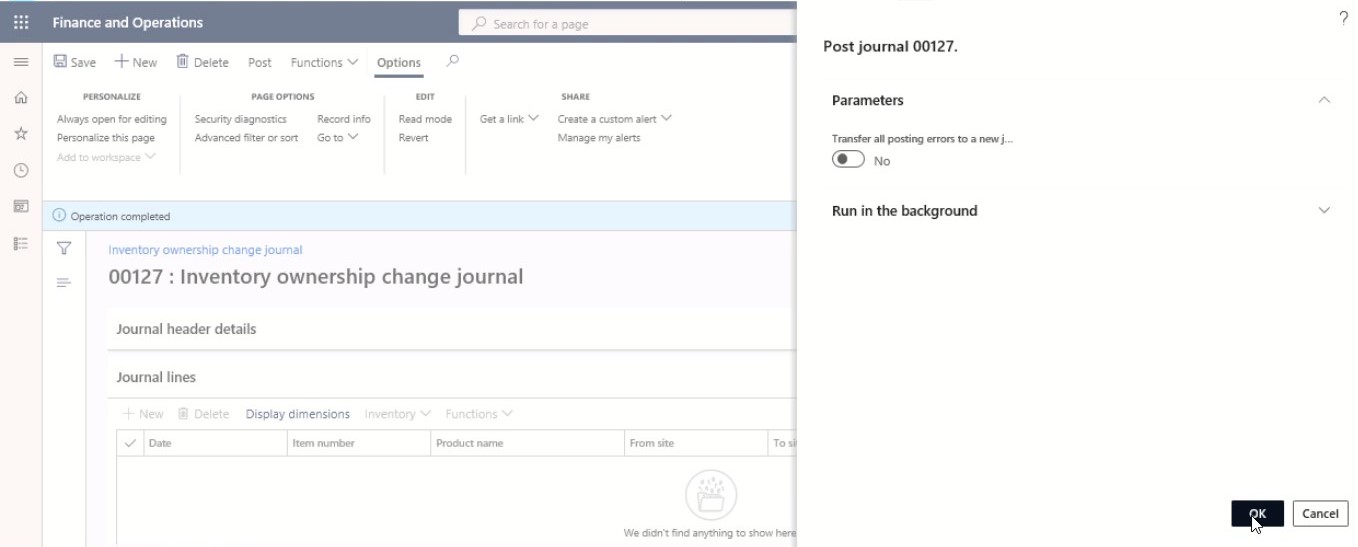Sort by Product name column header
The width and height of the screenshot is (1358, 547).
(x=528, y=443)
